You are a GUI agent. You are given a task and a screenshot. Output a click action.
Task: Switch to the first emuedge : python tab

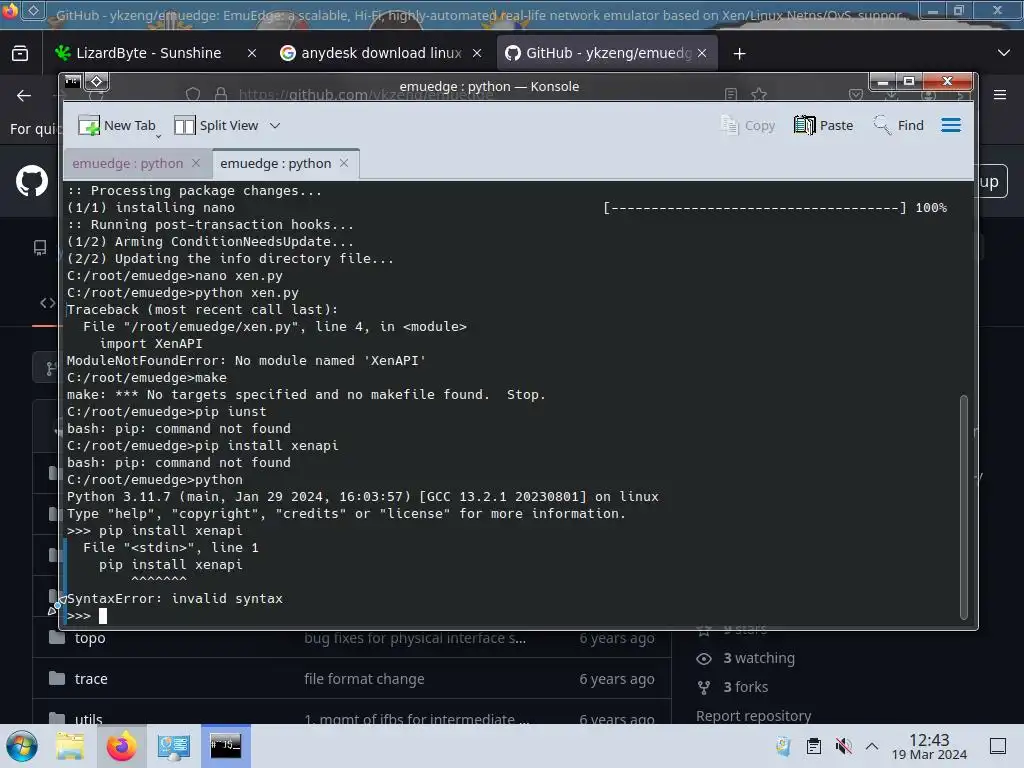(127, 163)
